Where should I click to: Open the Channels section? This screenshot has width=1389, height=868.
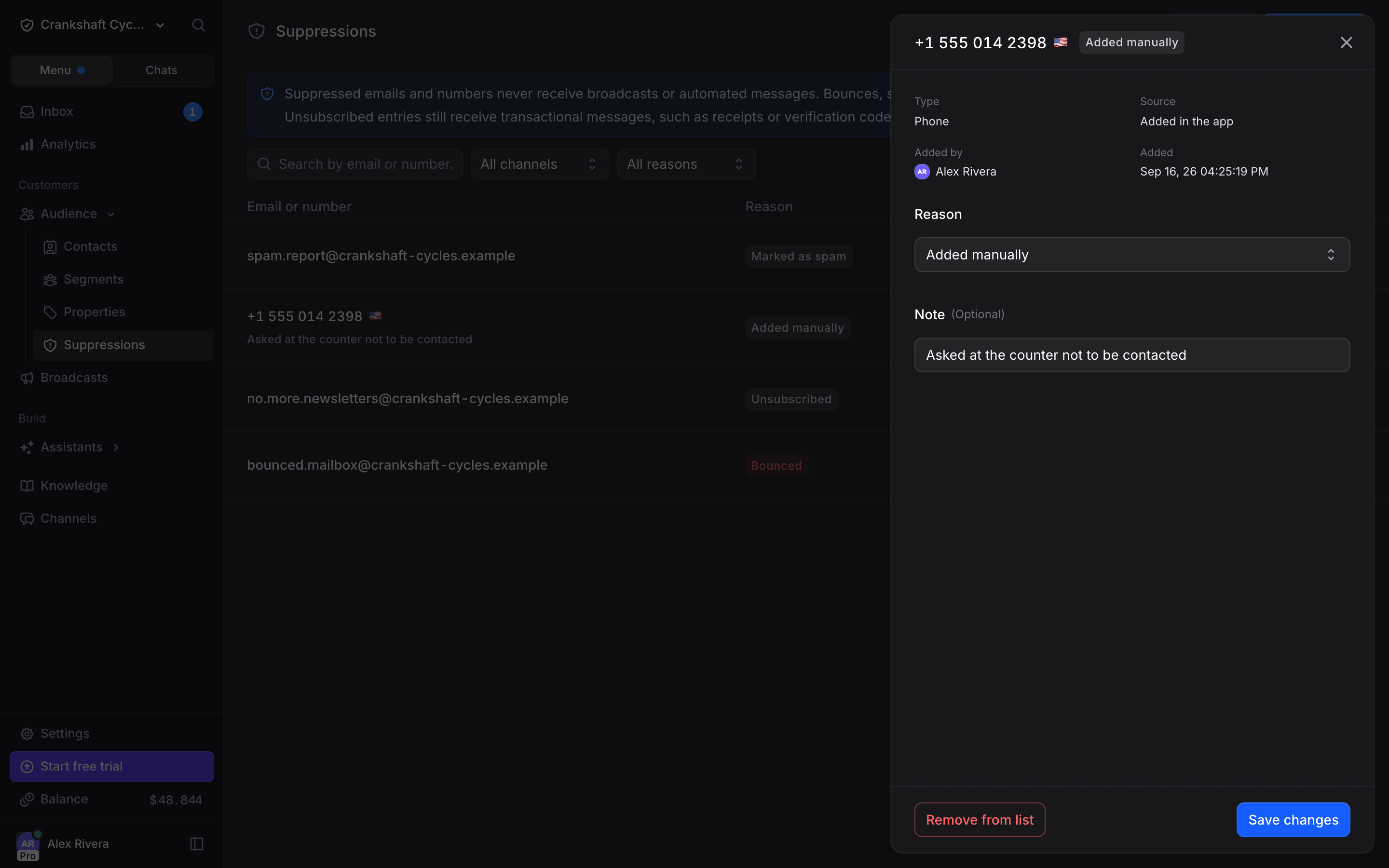click(111, 518)
